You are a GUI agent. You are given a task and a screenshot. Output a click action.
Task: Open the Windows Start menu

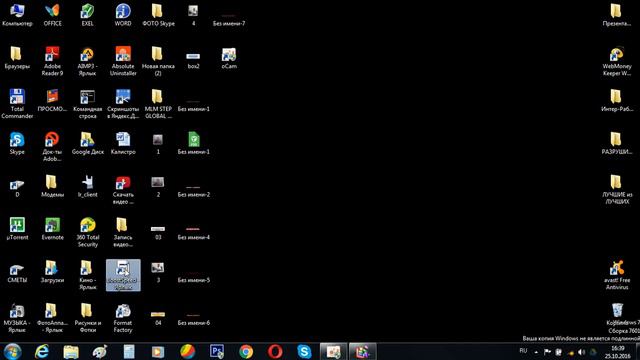point(13,351)
